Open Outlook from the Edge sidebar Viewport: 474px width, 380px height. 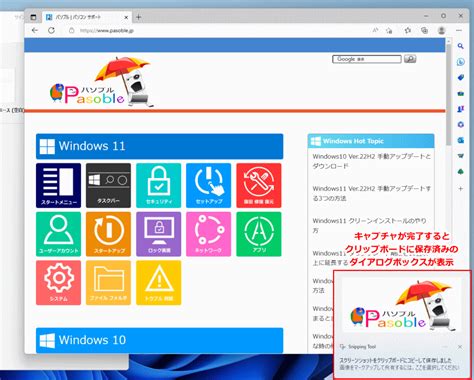461,140
